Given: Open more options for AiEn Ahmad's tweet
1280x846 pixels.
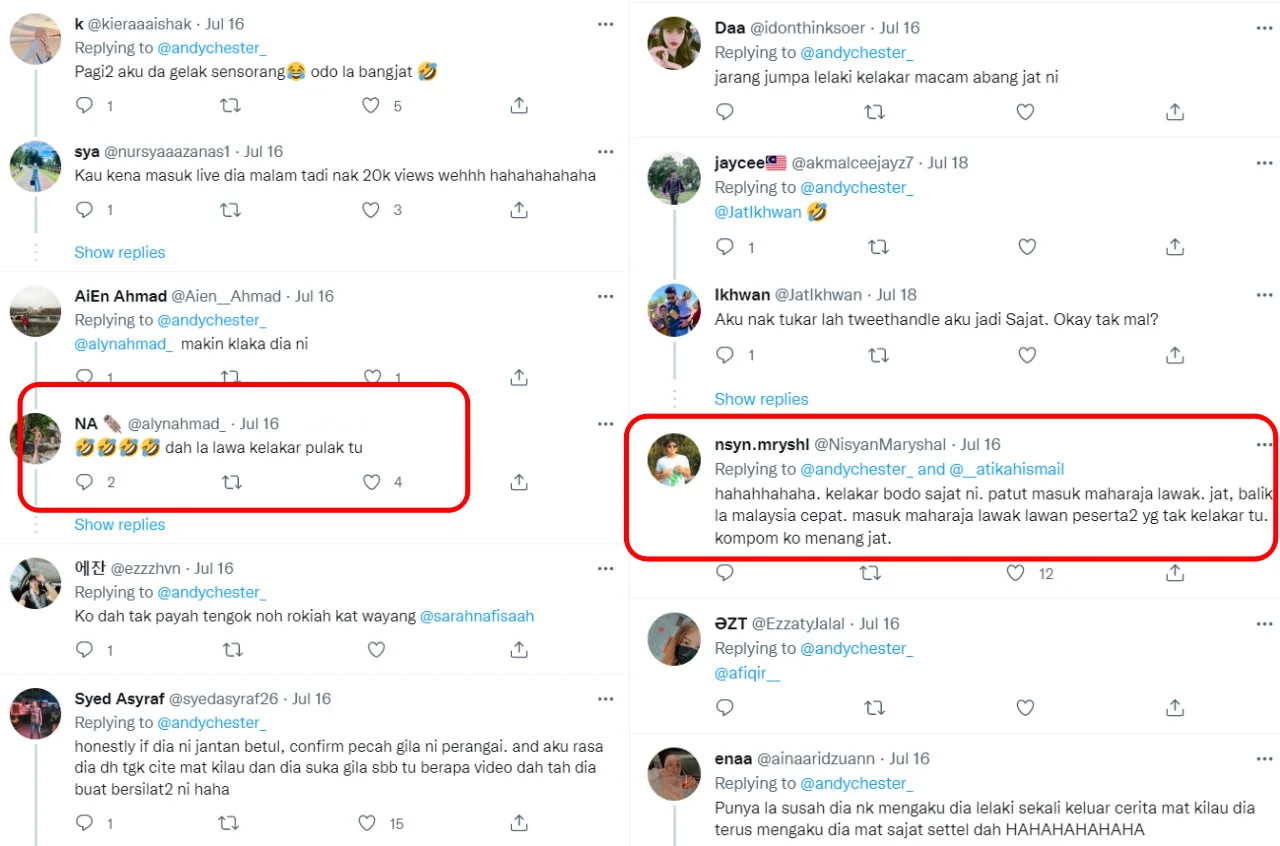Looking at the screenshot, I should [x=605, y=296].
